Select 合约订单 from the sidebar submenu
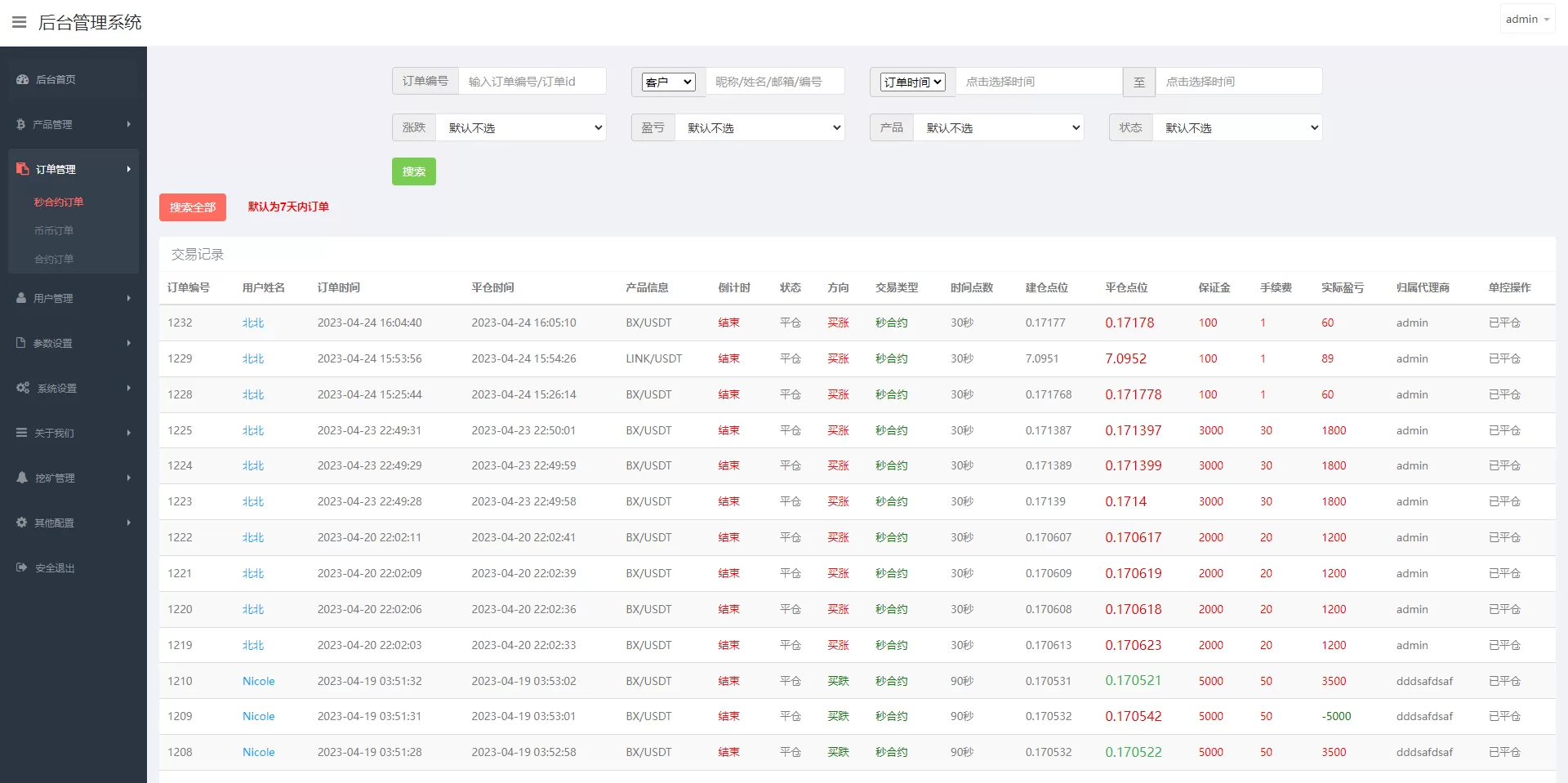 click(x=54, y=259)
